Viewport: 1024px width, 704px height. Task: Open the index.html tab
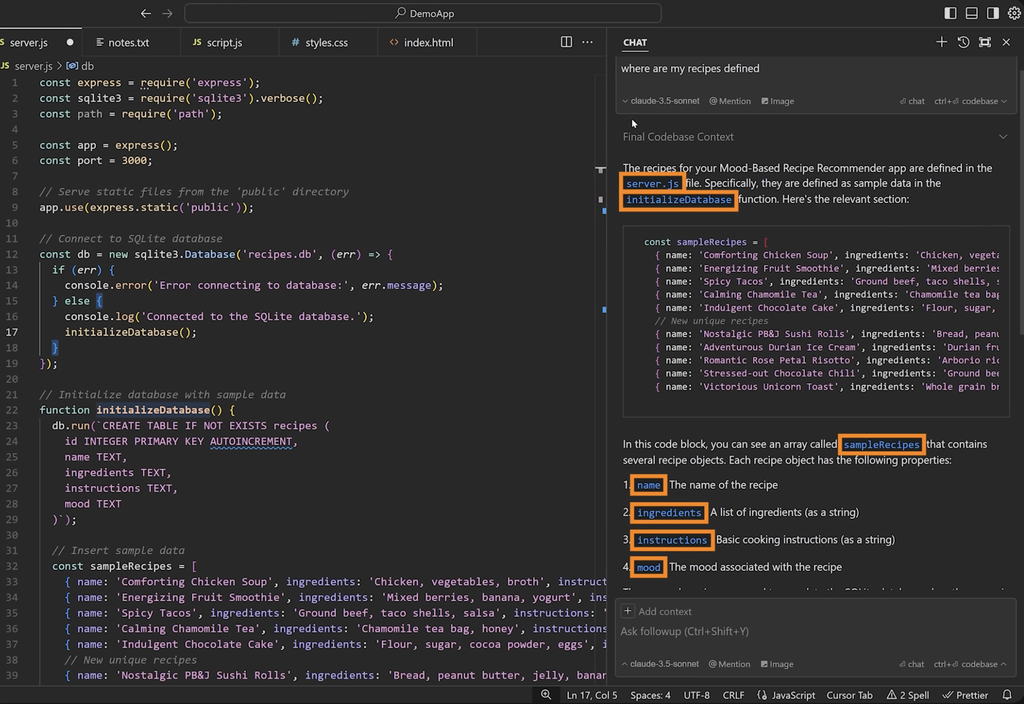coord(428,42)
